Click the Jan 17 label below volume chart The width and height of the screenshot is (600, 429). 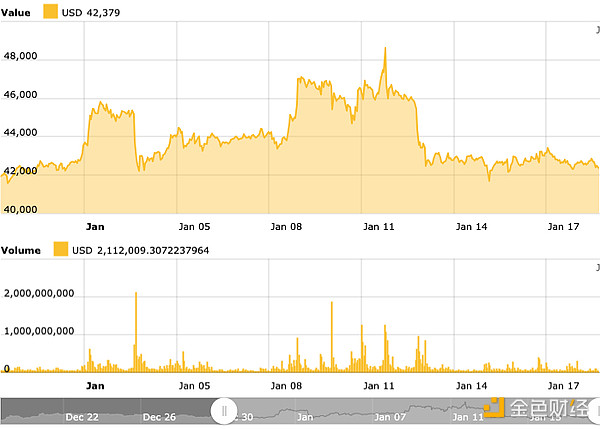[x=563, y=385]
